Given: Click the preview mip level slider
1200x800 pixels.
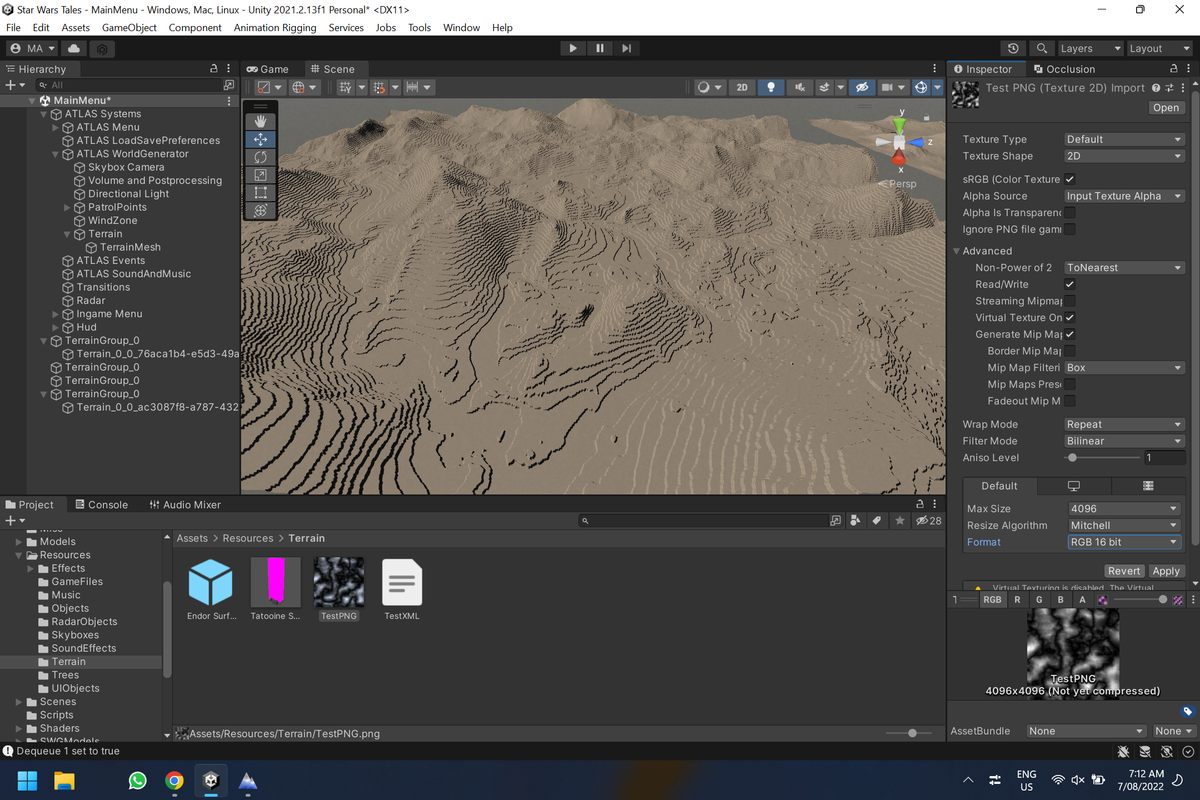Looking at the screenshot, I should click(x=1140, y=600).
